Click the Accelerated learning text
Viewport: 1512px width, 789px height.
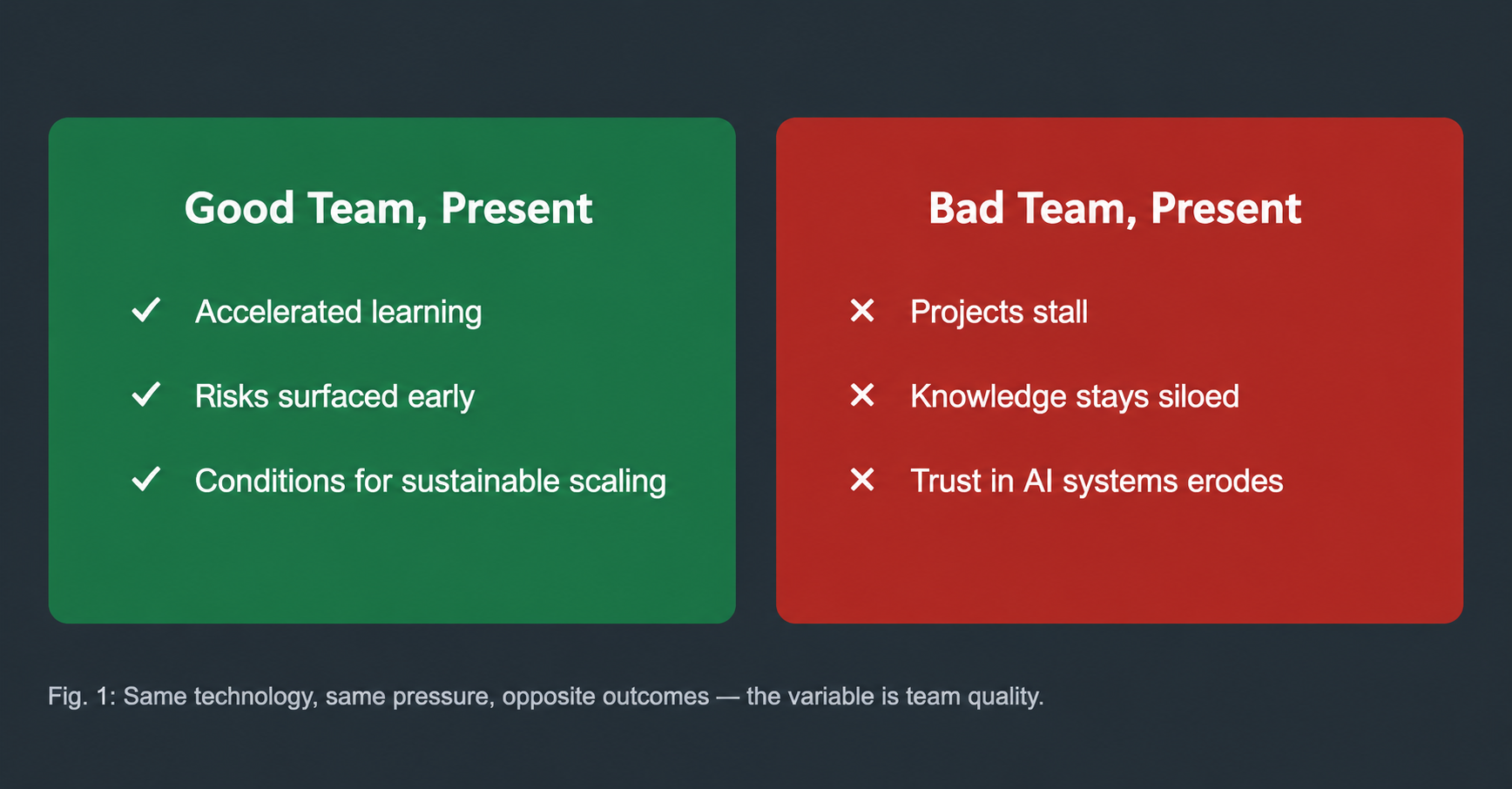pos(338,312)
